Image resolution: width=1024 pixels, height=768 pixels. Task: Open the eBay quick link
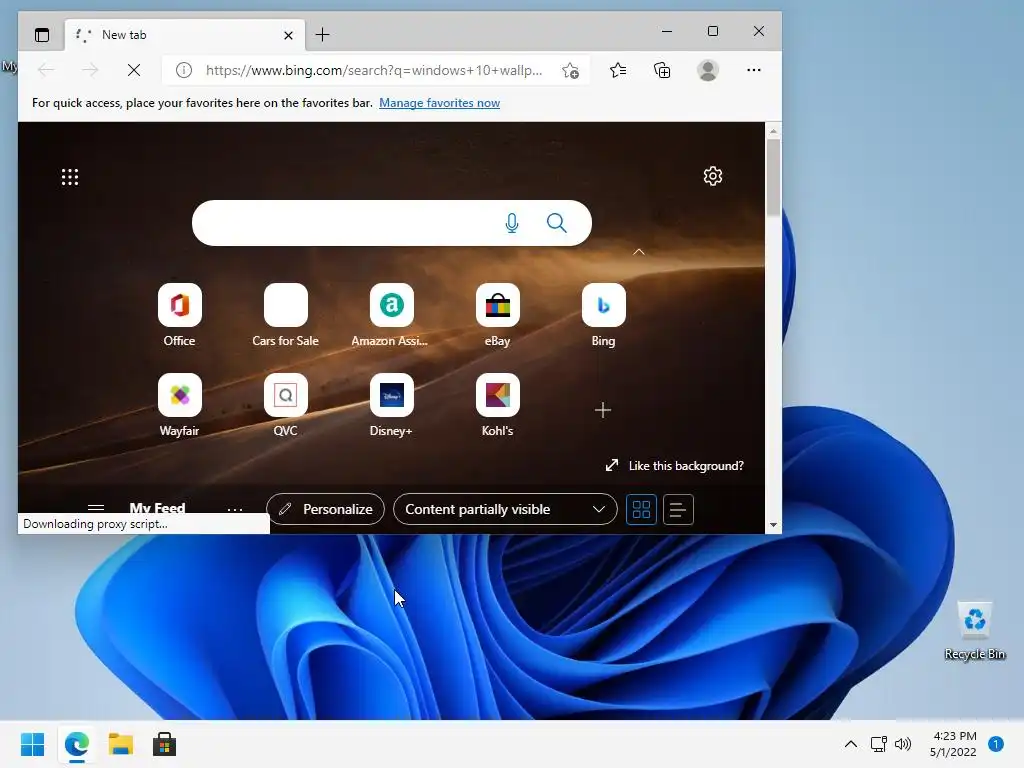pos(498,315)
